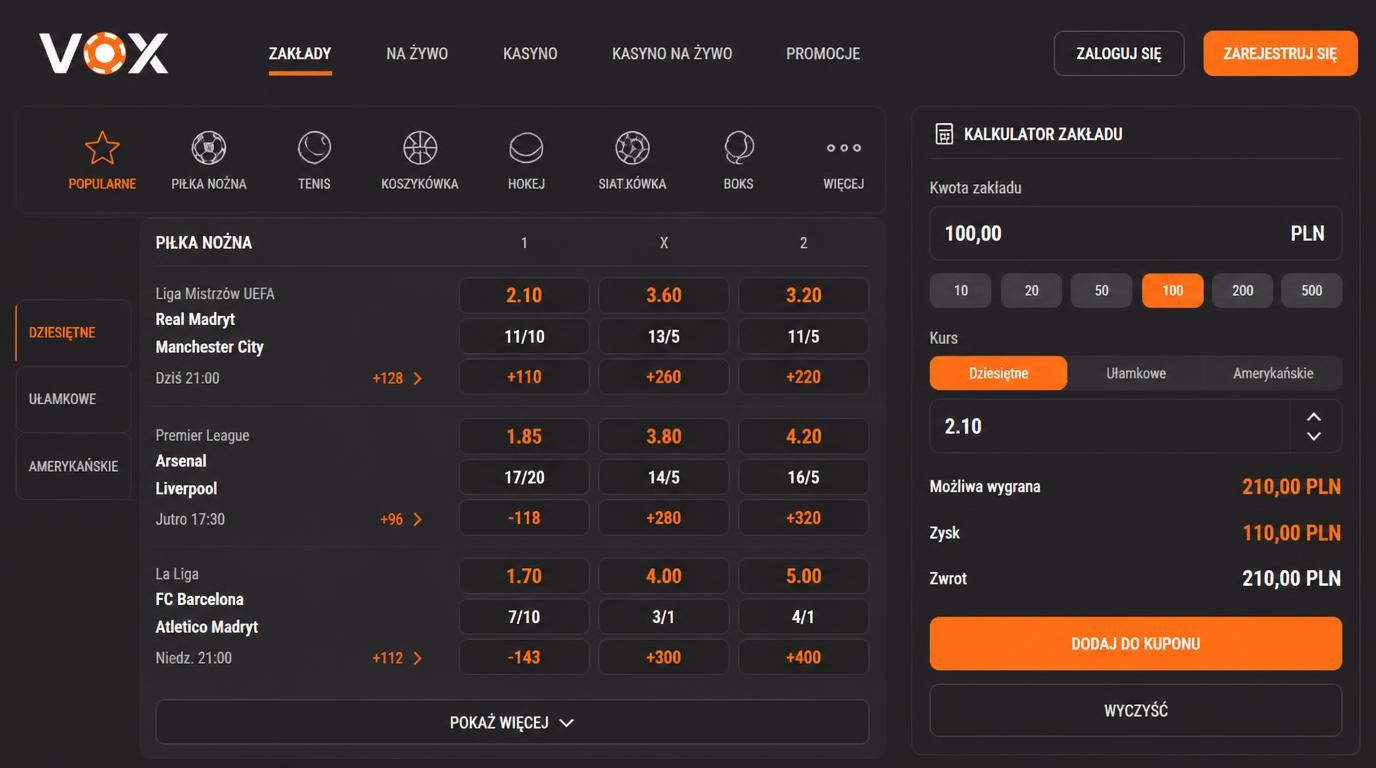Pick Atletico Madryt win odds 5.00
The width and height of the screenshot is (1376, 768).
point(804,576)
